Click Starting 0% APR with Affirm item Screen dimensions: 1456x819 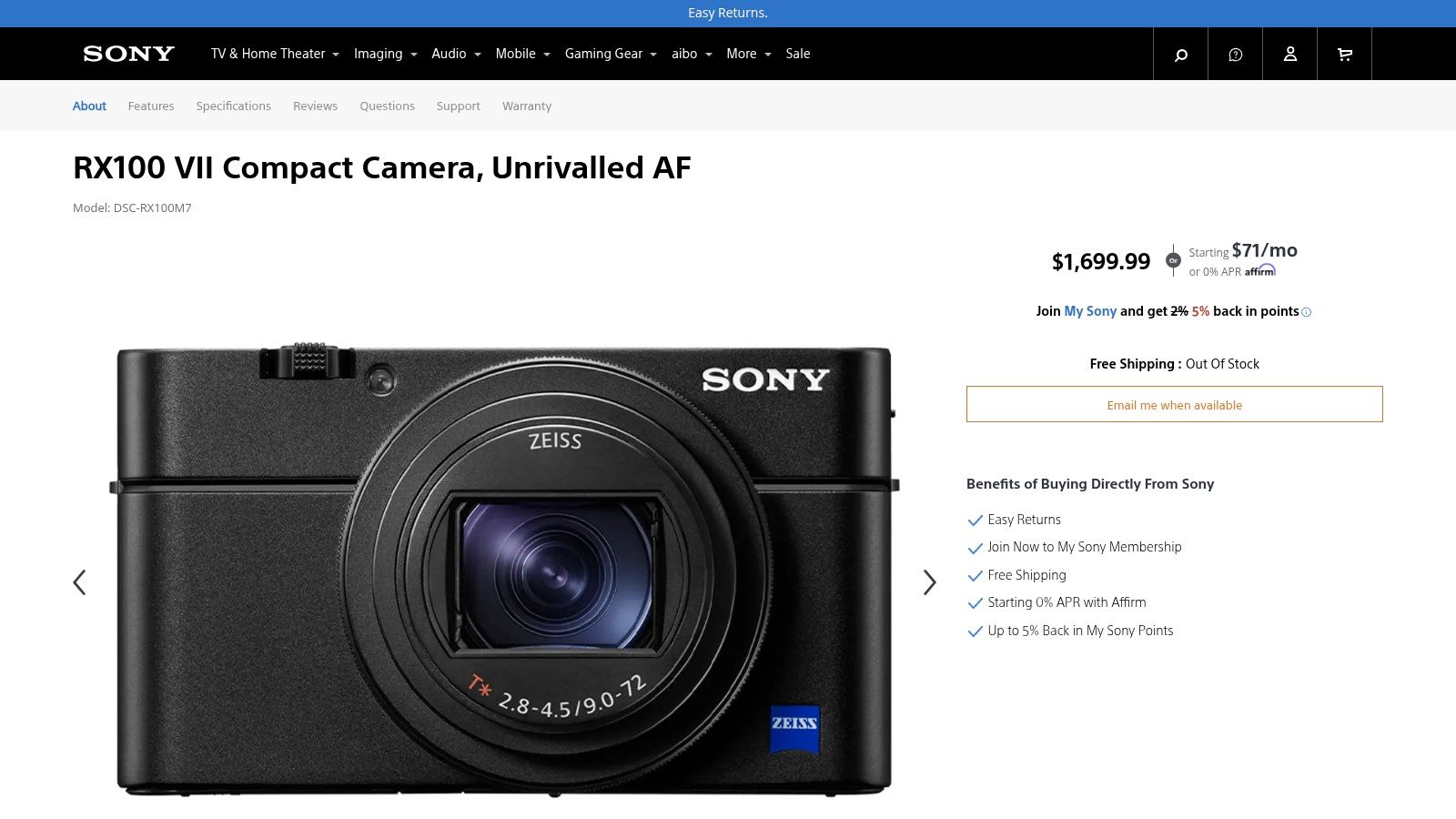(1067, 602)
